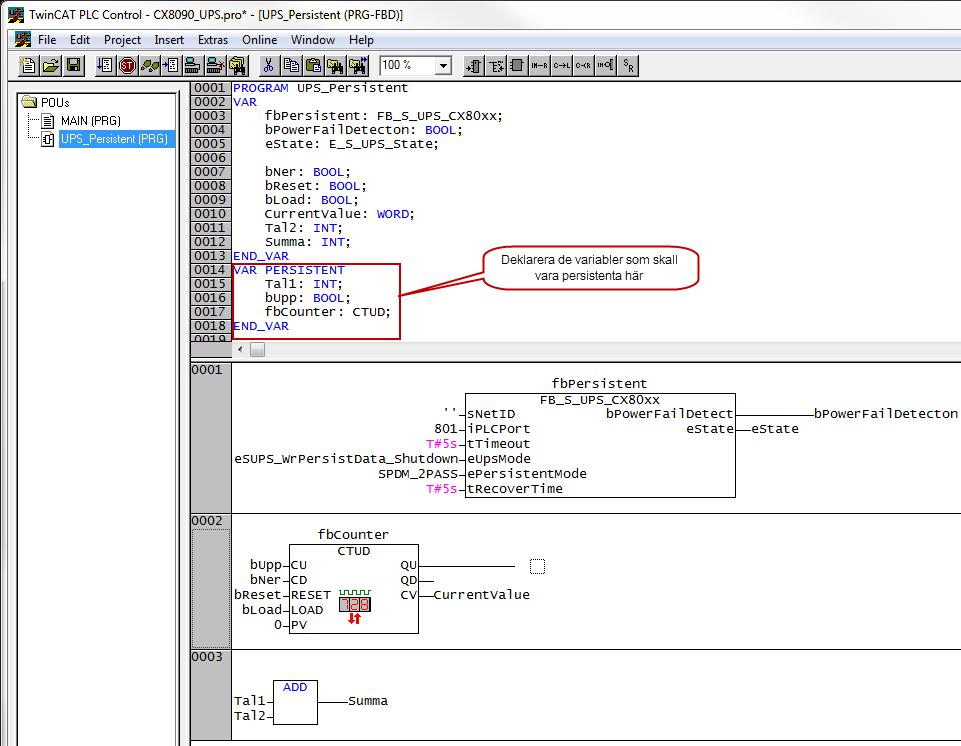Click the T#5s value at tRecoverTime
961x746 pixels.
442,489
